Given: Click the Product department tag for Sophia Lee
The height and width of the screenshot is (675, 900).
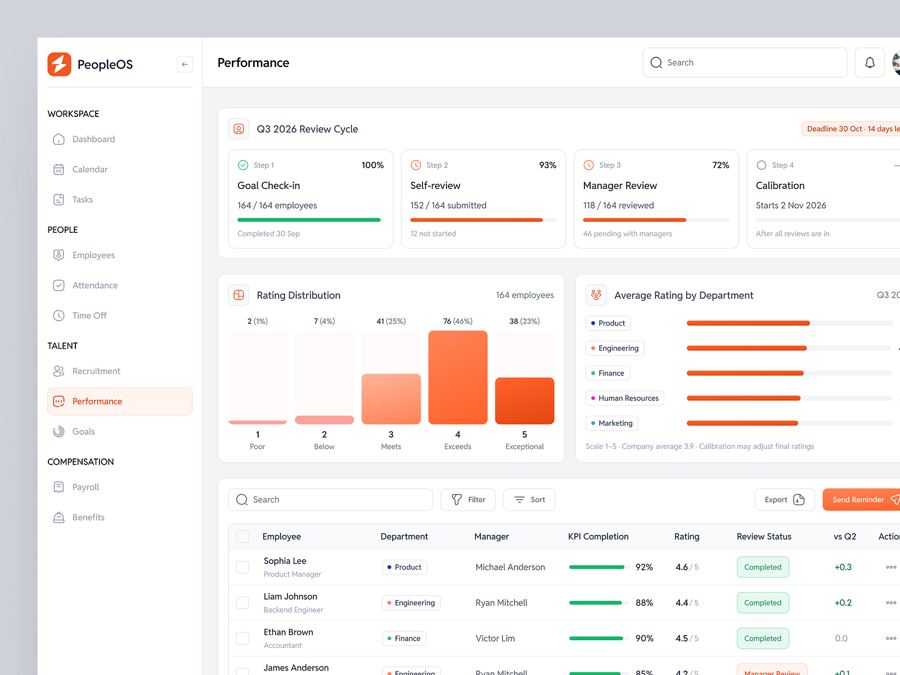Looking at the screenshot, I should point(404,567).
